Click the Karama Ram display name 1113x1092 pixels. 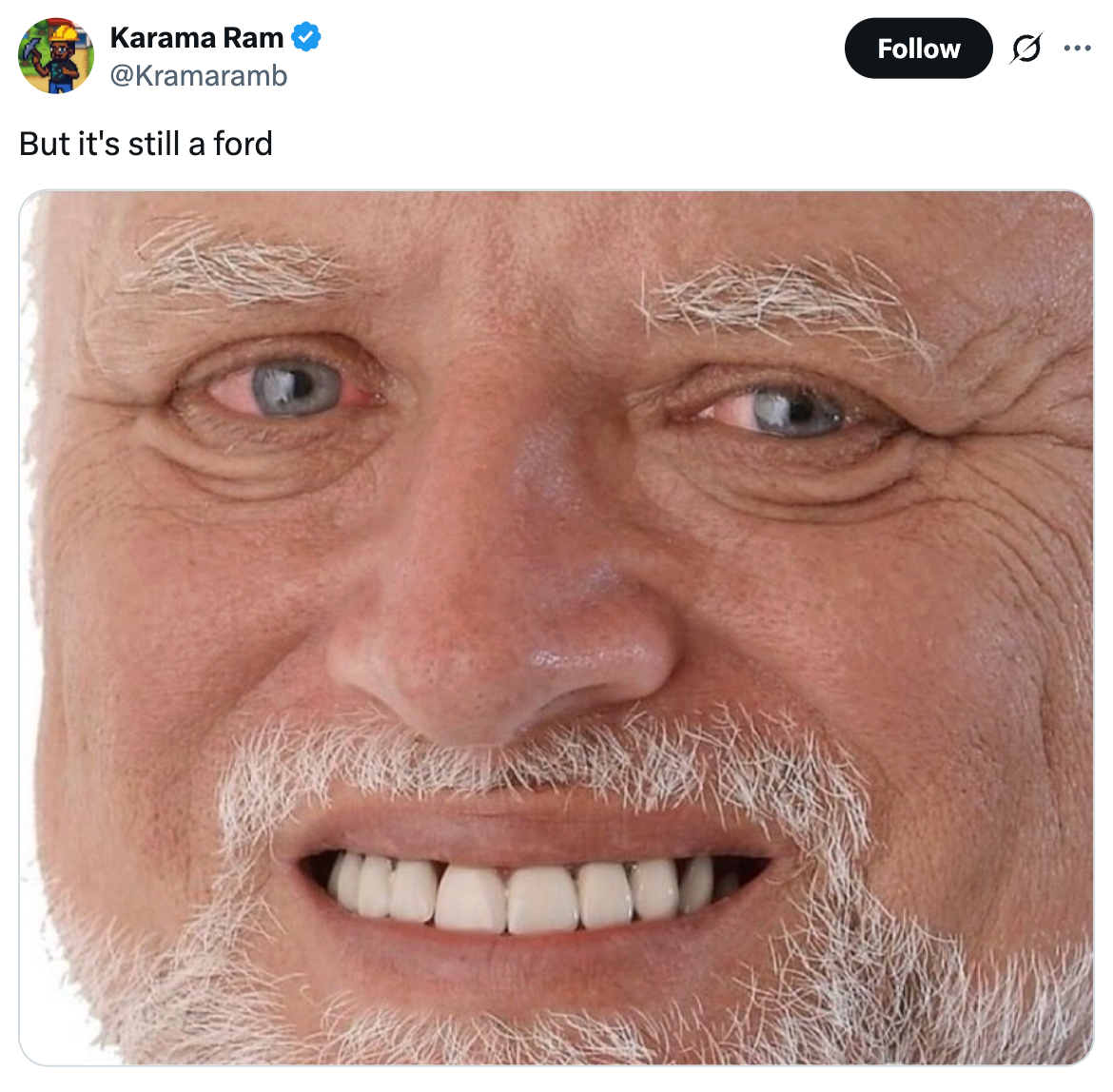click(197, 38)
